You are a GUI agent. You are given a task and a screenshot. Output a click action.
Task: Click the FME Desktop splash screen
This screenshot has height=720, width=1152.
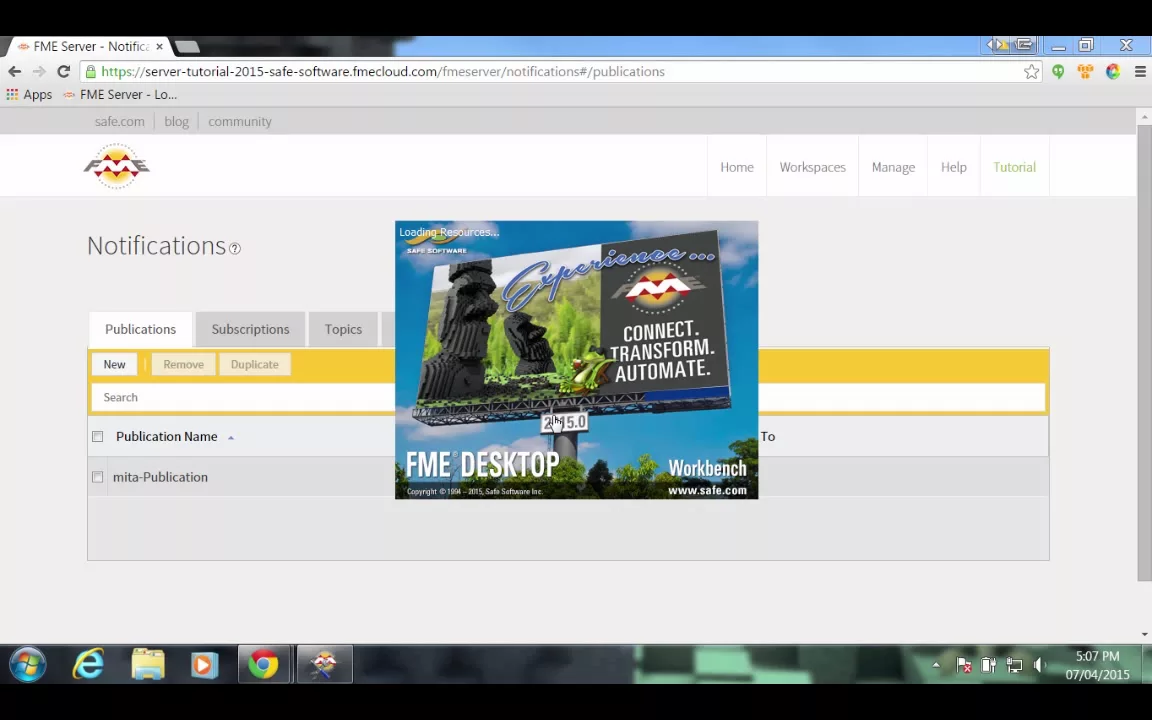[x=577, y=360]
